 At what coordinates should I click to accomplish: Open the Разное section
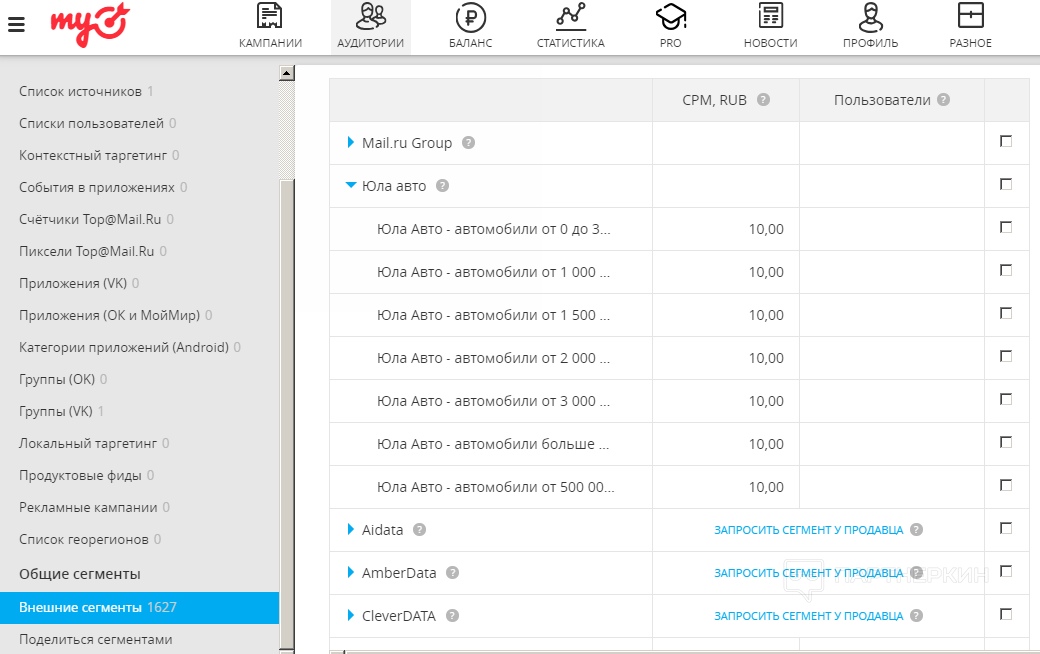pos(970,27)
